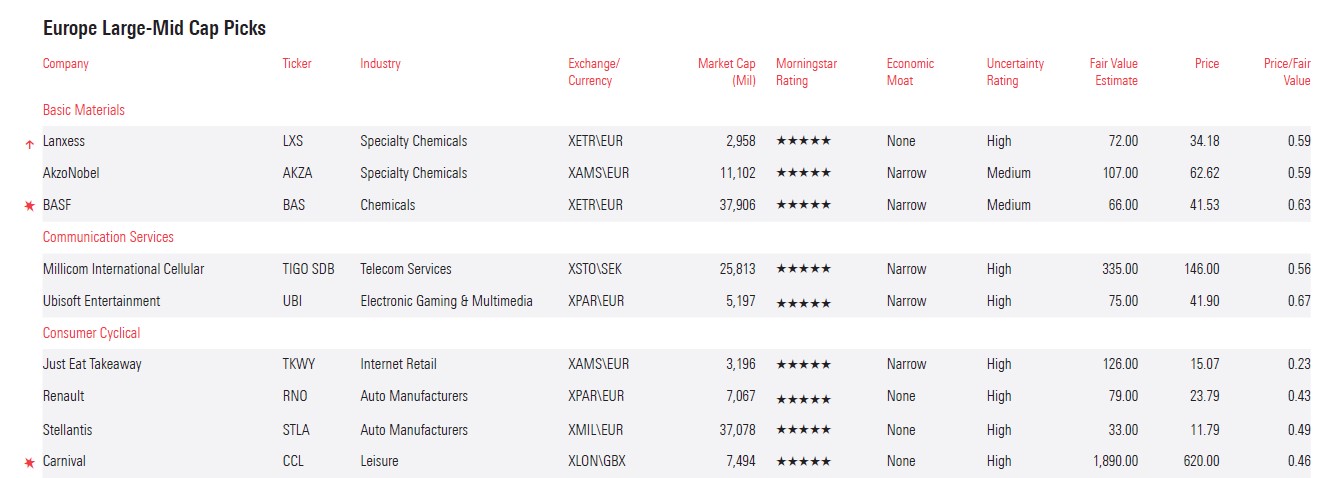The image size is (1324, 478).
Task: Click the red star marker beside Carnival
Action: pyautogui.click(x=29, y=462)
